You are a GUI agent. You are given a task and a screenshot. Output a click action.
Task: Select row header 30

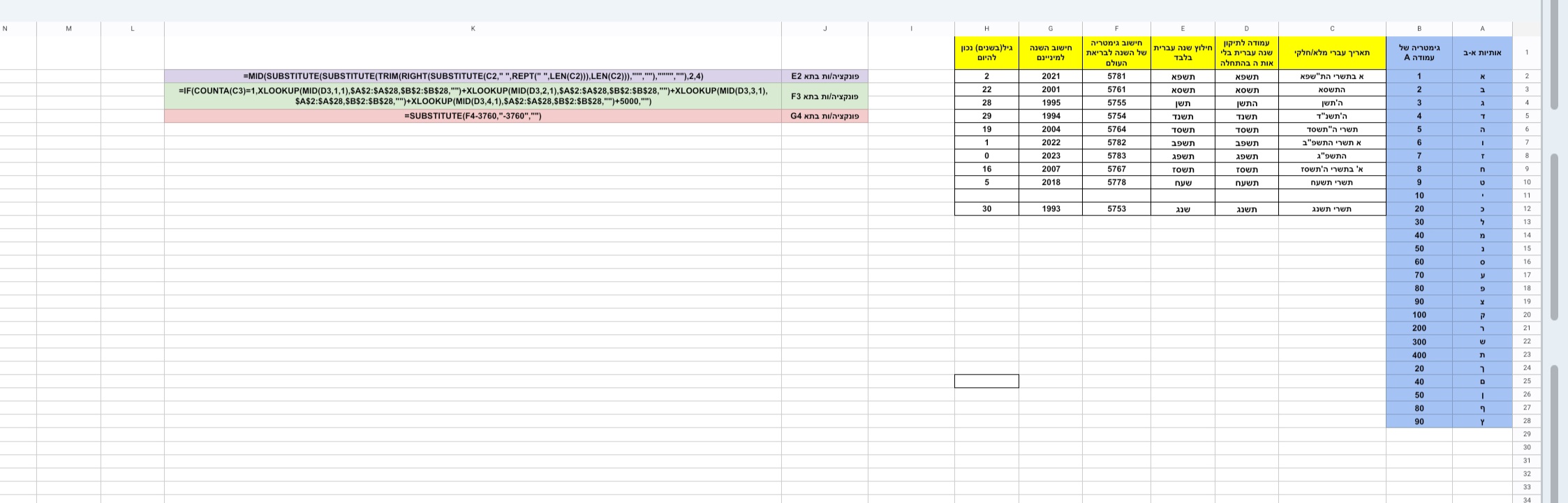(x=1527, y=447)
